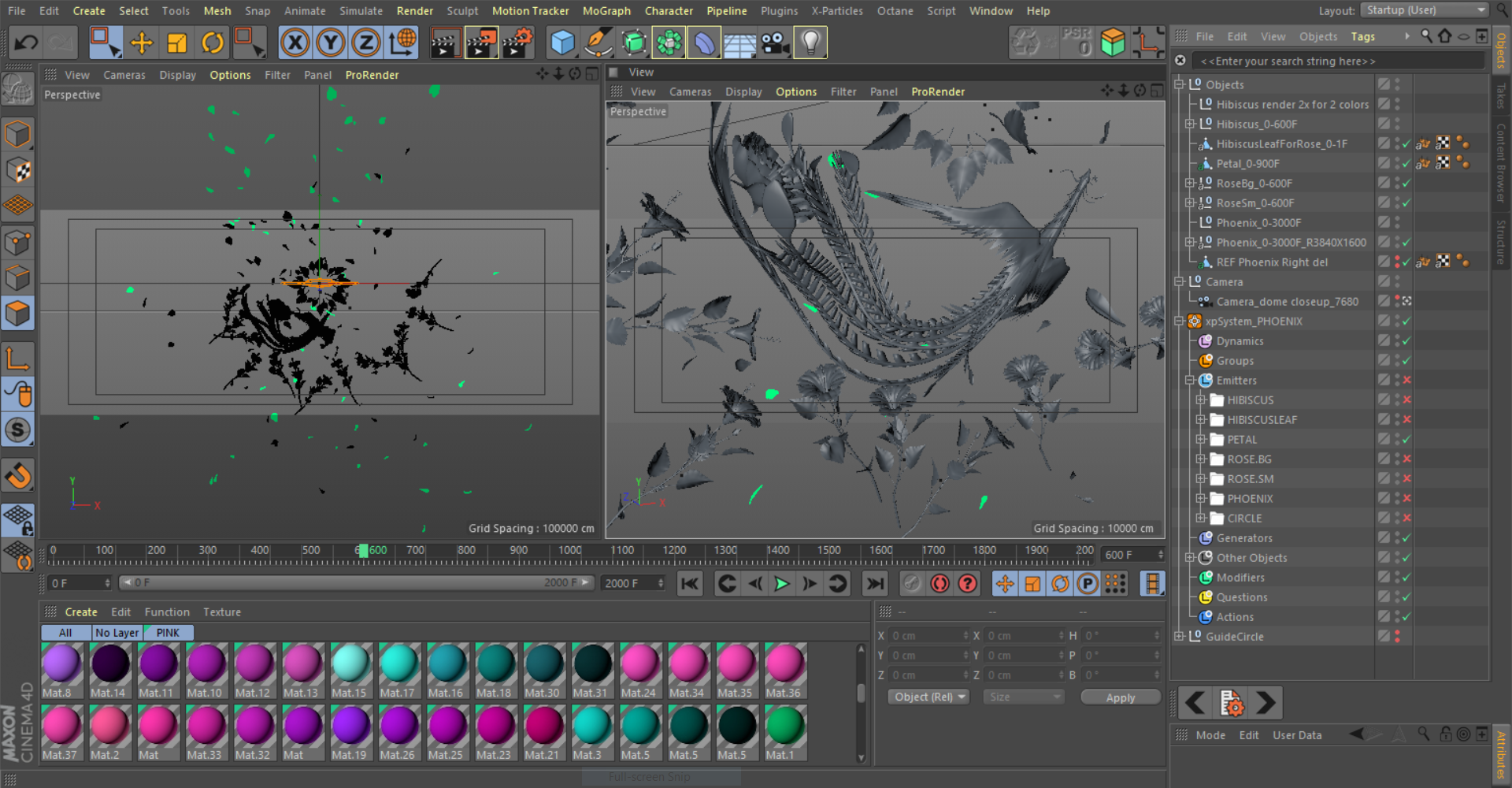Click Make Editable icon in left palette

(x=17, y=88)
